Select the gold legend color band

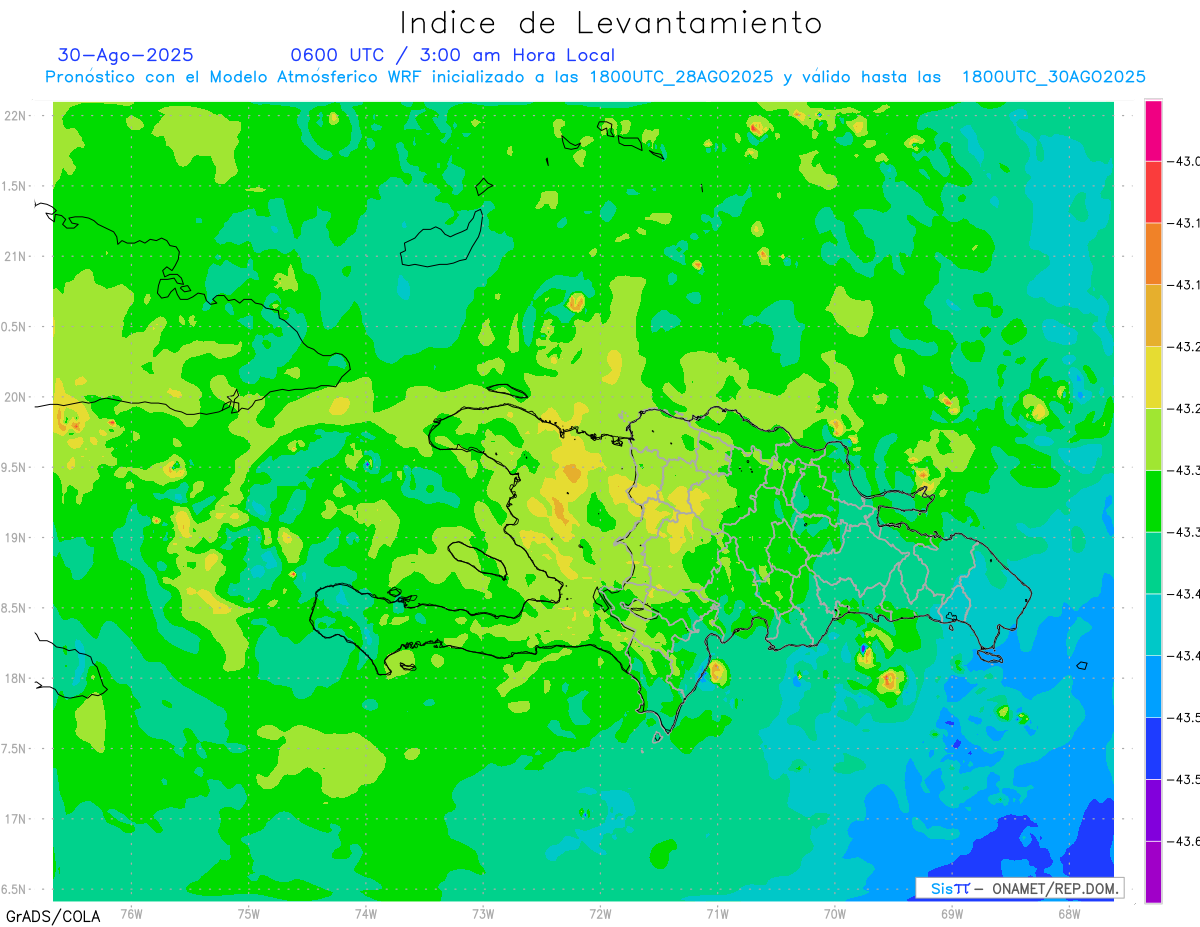tap(1153, 316)
